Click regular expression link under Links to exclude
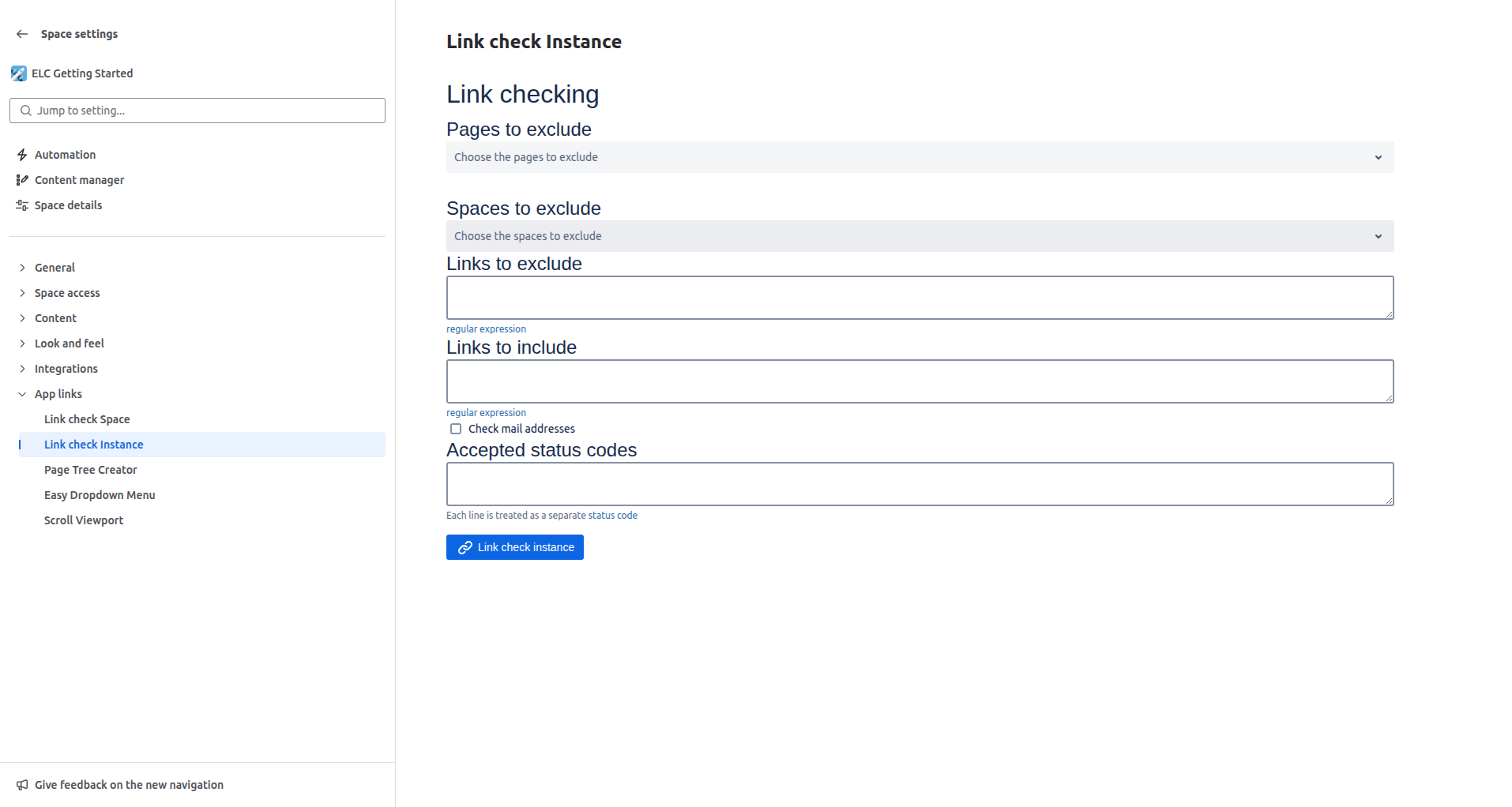1512x807 pixels. coord(486,329)
